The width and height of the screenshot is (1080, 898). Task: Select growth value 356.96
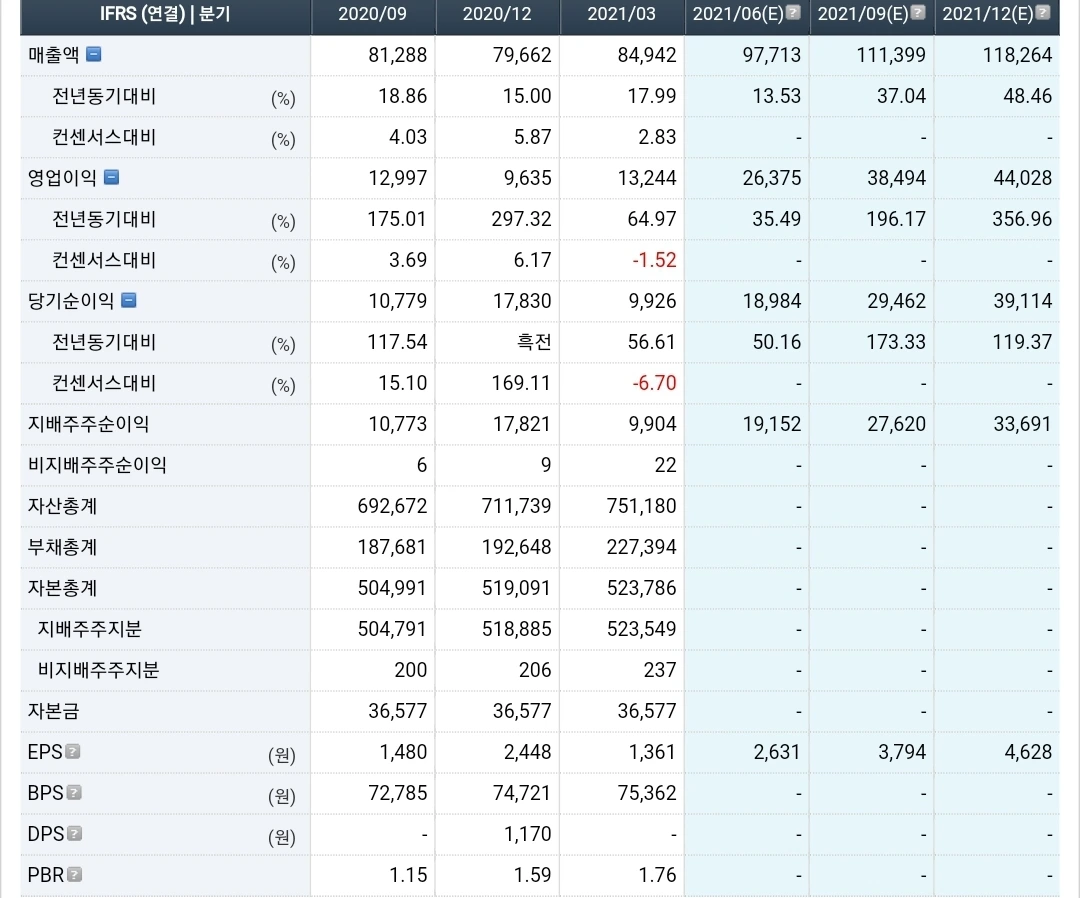click(1022, 219)
